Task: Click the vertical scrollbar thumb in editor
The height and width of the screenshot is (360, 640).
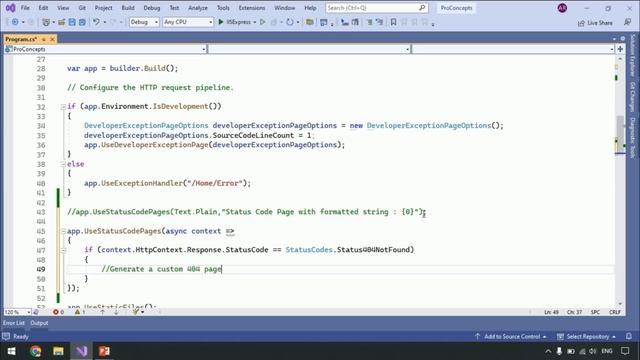Action: (x=620, y=135)
